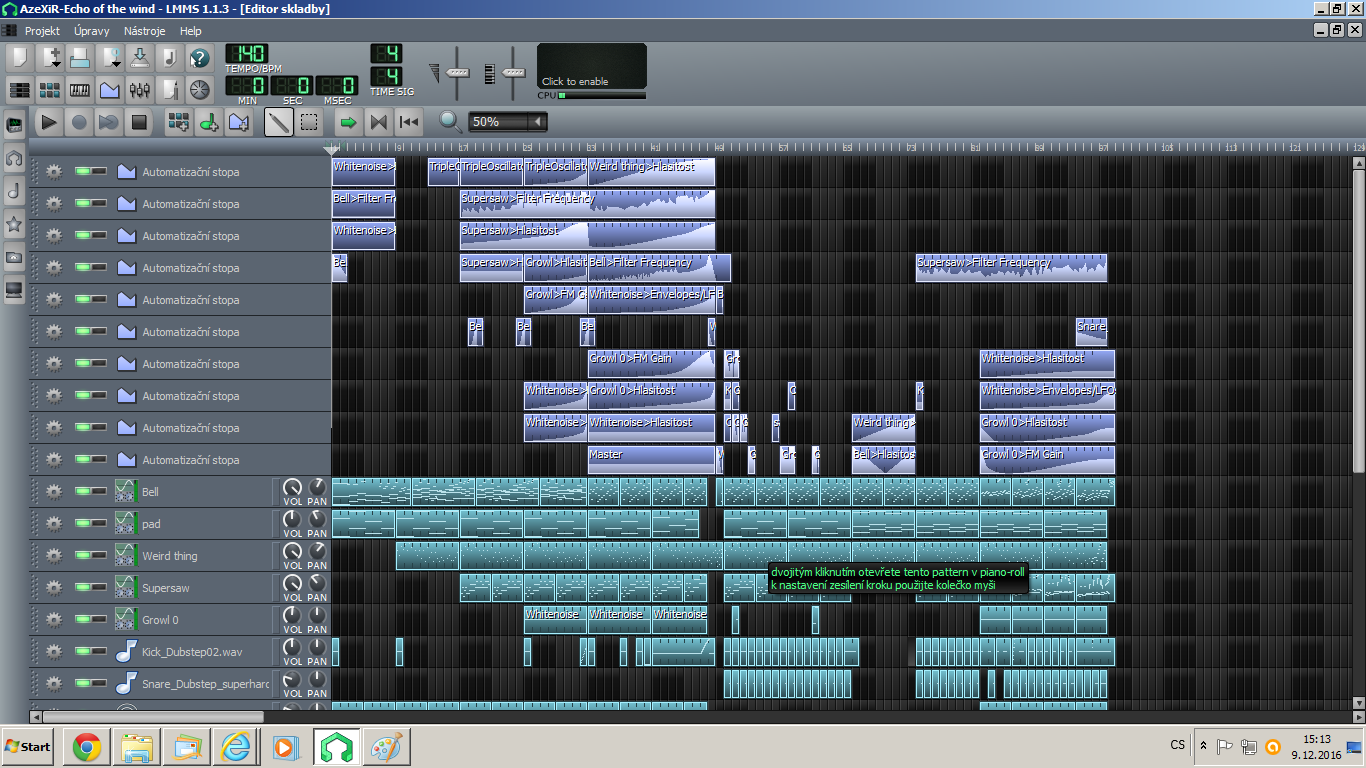Solo the Growl 0 track
1366x768 pixels.
[x=98, y=619]
